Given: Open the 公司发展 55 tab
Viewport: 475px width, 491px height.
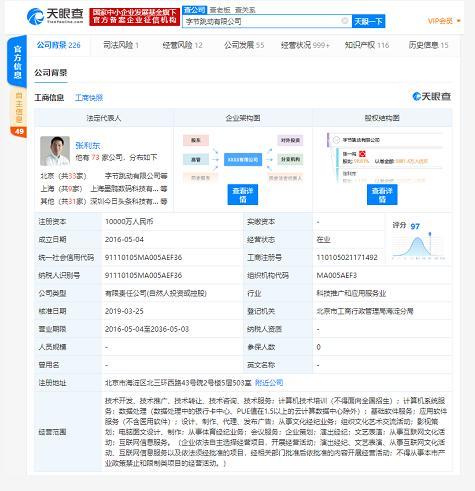Looking at the screenshot, I should click(244, 45).
